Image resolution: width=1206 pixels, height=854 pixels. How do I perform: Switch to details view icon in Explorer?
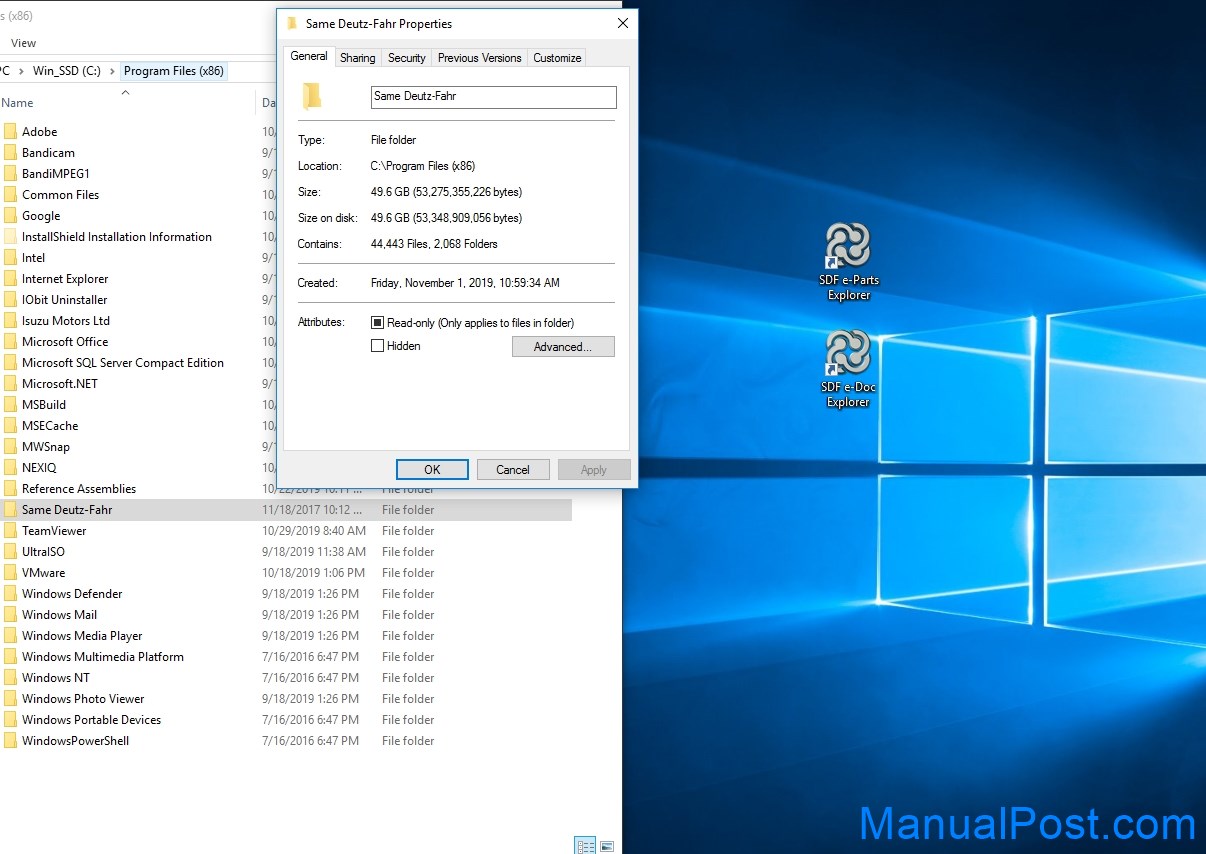coord(586,846)
